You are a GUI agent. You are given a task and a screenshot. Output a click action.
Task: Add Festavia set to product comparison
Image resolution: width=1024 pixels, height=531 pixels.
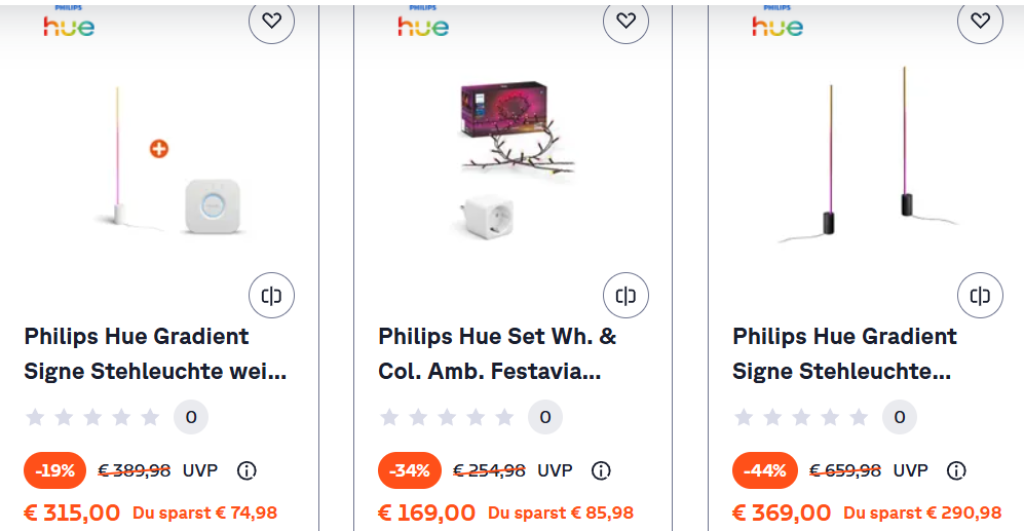coord(626,295)
